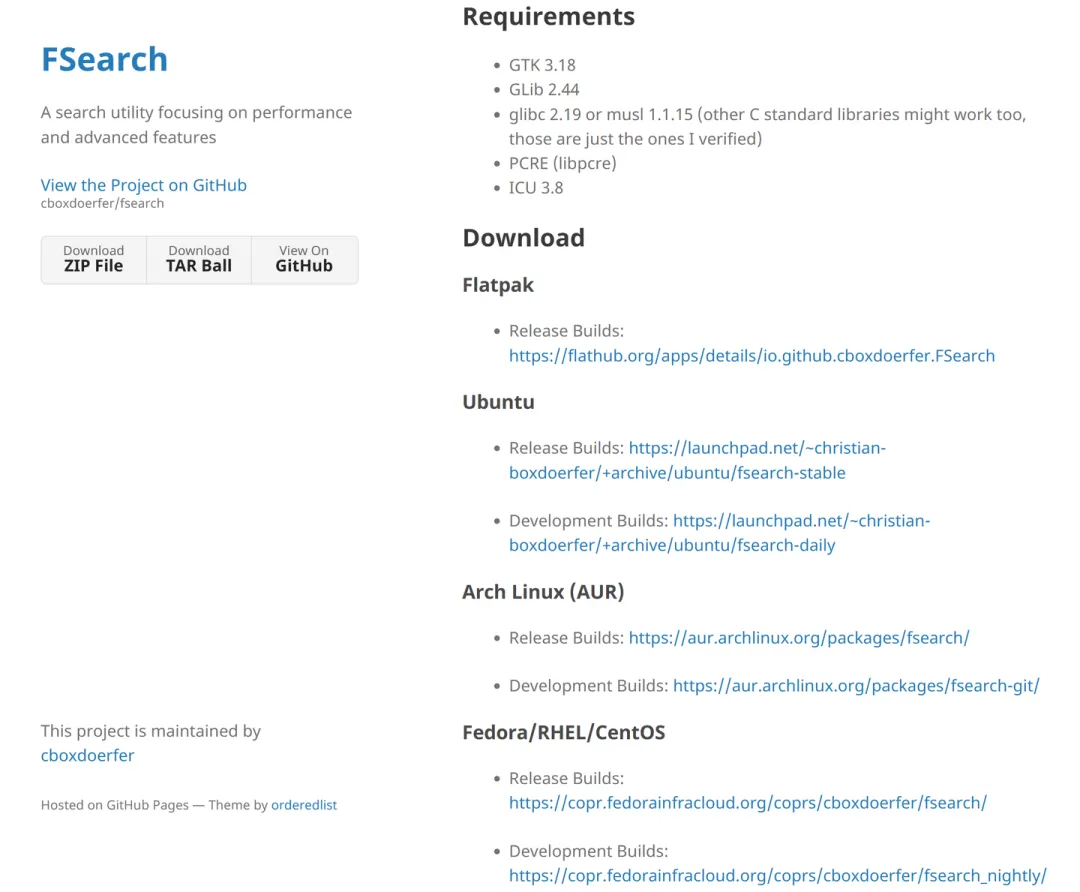Open the cboxdoerfer maintainer profile link
Viewport: 1080px width, 892px height.
pos(87,756)
